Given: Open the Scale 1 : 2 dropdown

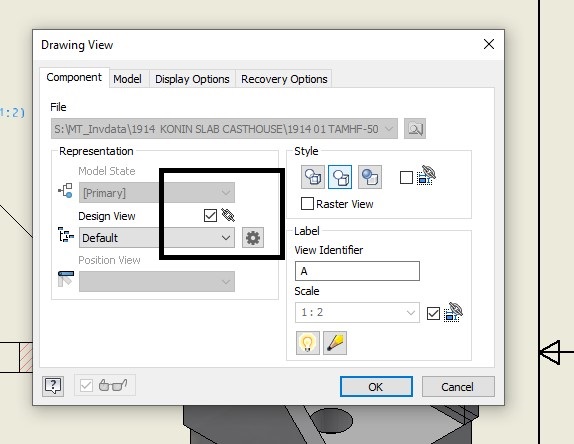Looking at the screenshot, I should pyautogui.click(x=357, y=312).
